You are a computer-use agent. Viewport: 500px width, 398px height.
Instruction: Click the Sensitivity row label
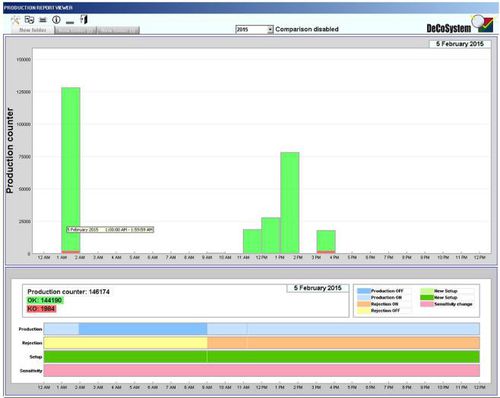[31, 371]
